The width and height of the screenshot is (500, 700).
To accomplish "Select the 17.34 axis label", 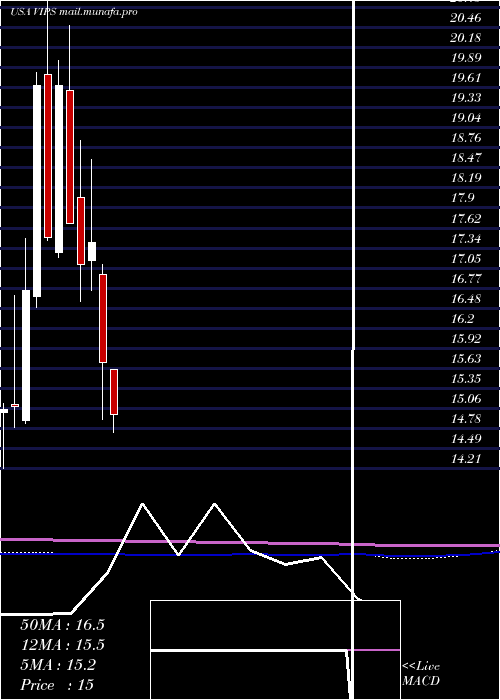I will 466,239.
